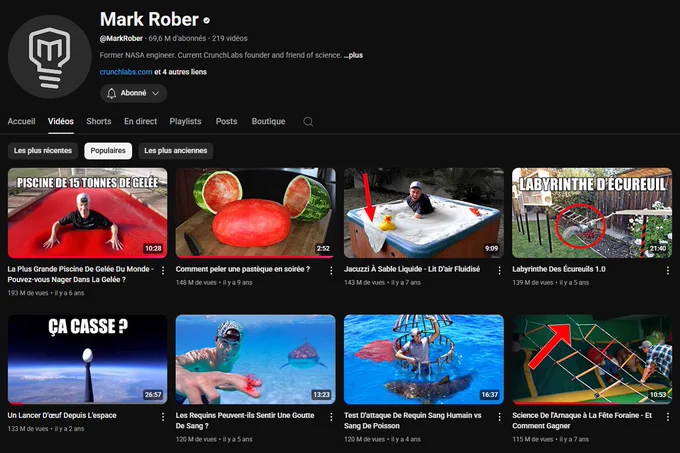The width and height of the screenshot is (680, 453).
Task: Select the Vidéos tab
Action: pyautogui.click(x=61, y=121)
